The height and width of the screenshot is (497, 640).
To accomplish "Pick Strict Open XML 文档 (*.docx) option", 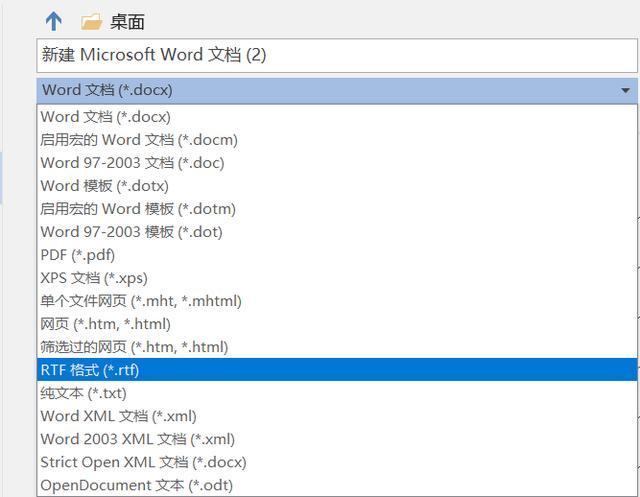I will 337,462.
